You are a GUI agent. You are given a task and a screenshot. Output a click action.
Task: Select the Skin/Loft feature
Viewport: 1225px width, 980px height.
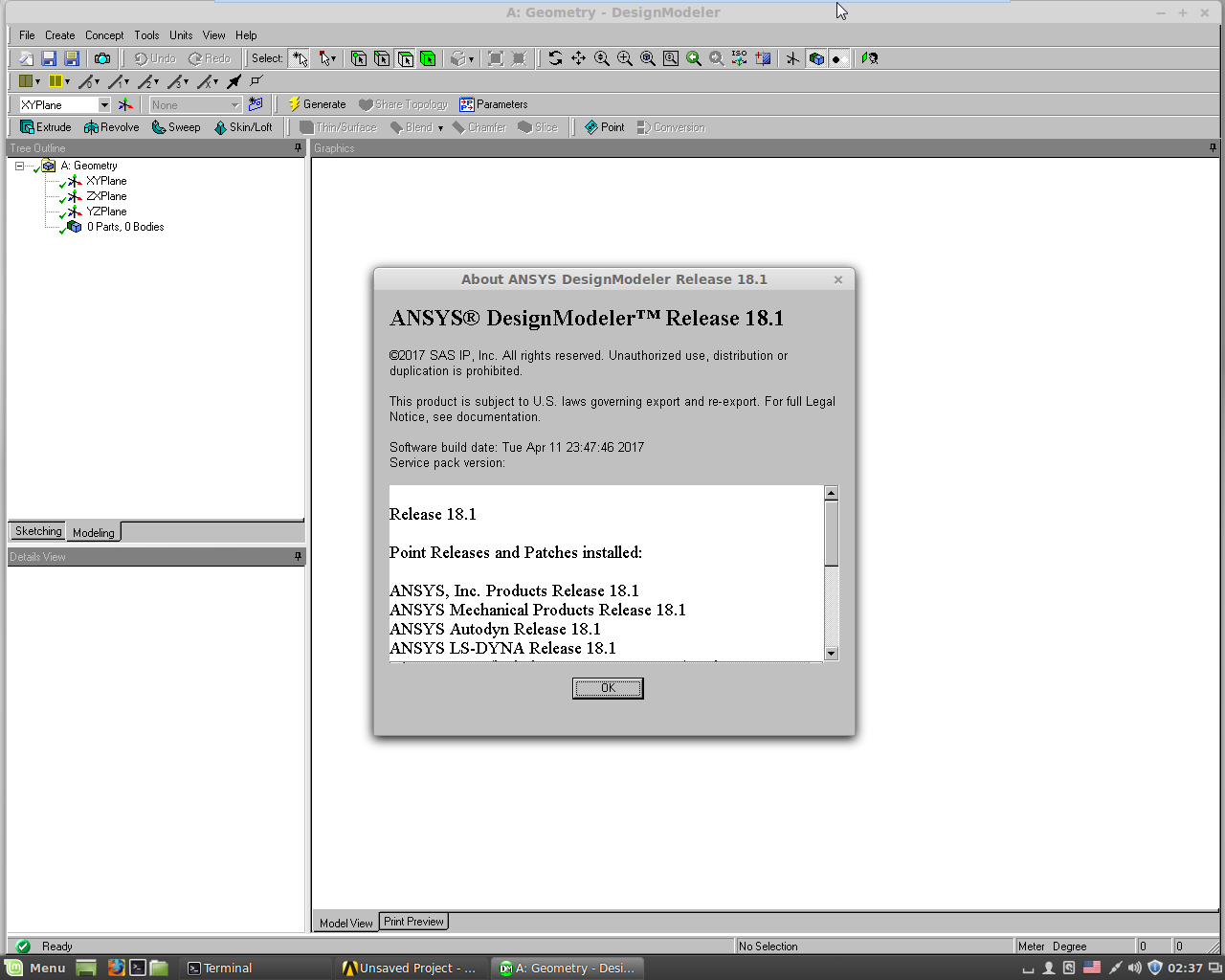pyautogui.click(x=243, y=127)
